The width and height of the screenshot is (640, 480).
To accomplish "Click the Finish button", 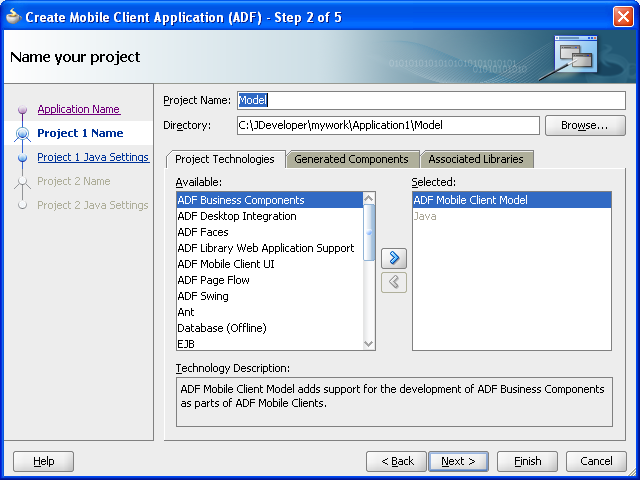I will [527, 461].
